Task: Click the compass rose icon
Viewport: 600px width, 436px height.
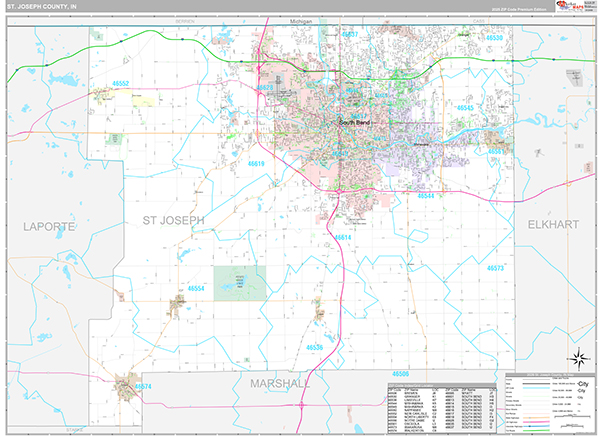Action: [x=577, y=358]
